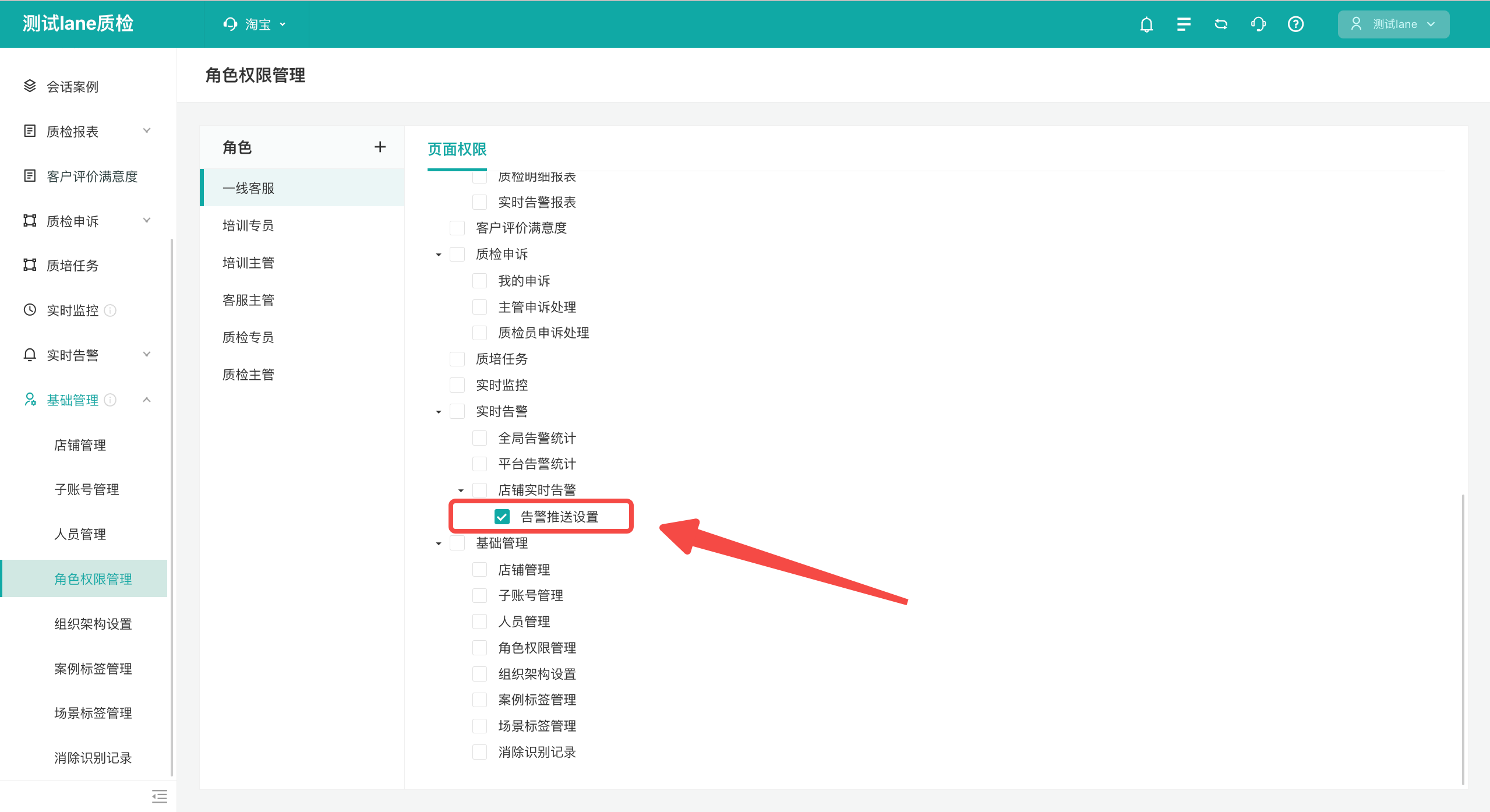The image size is (1490, 812).
Task: Select the 质检主管 role
Action: 302,375
